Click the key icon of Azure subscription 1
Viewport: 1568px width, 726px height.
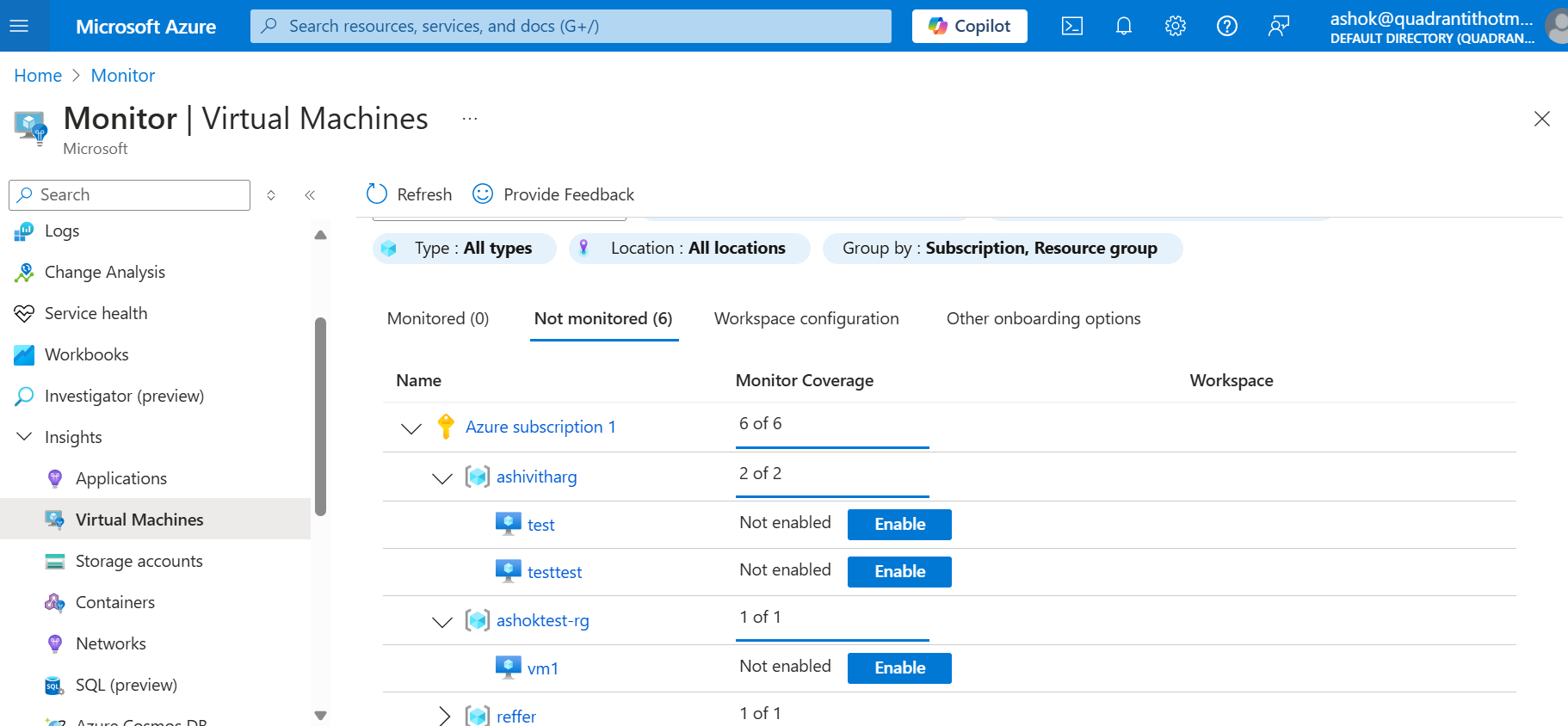point(446,426)
